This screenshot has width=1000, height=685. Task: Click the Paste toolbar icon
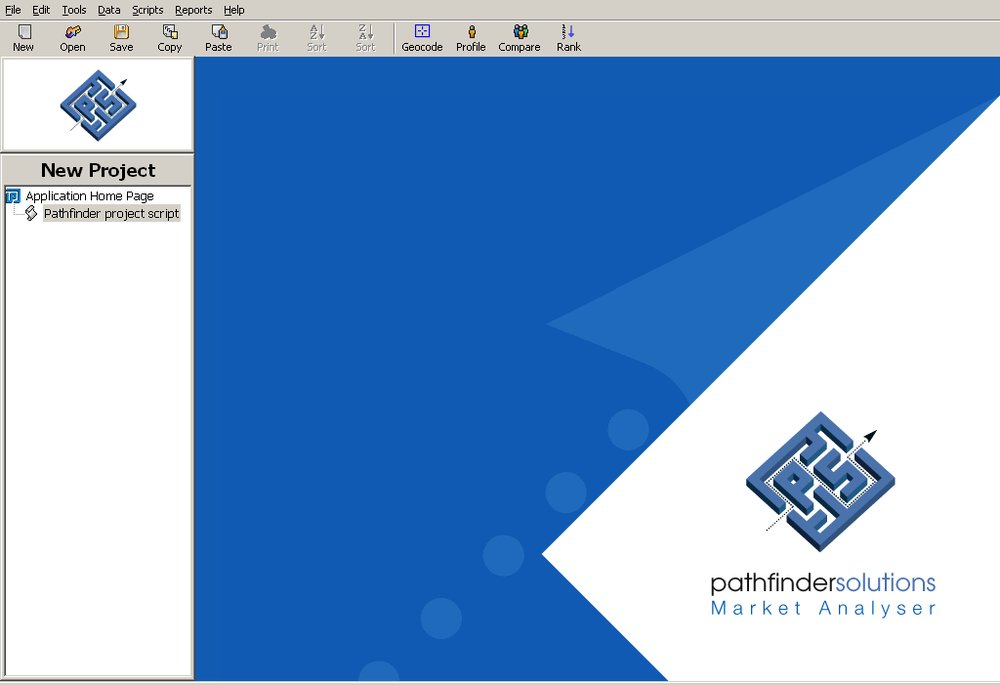pos(219,38)
